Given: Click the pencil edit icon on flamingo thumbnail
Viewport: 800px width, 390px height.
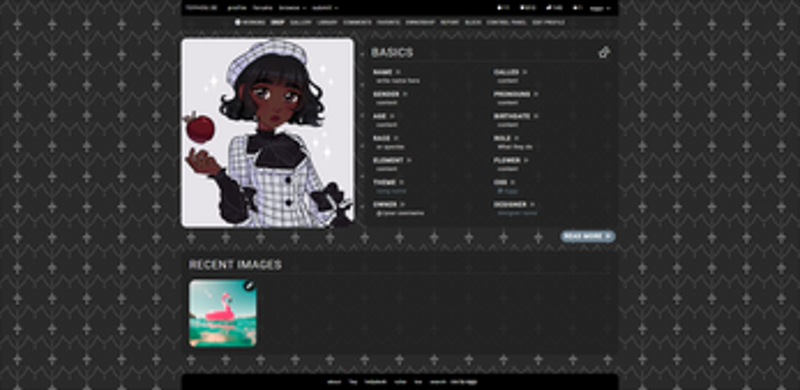Looking at the screenshot, I should tap(249, 286).
